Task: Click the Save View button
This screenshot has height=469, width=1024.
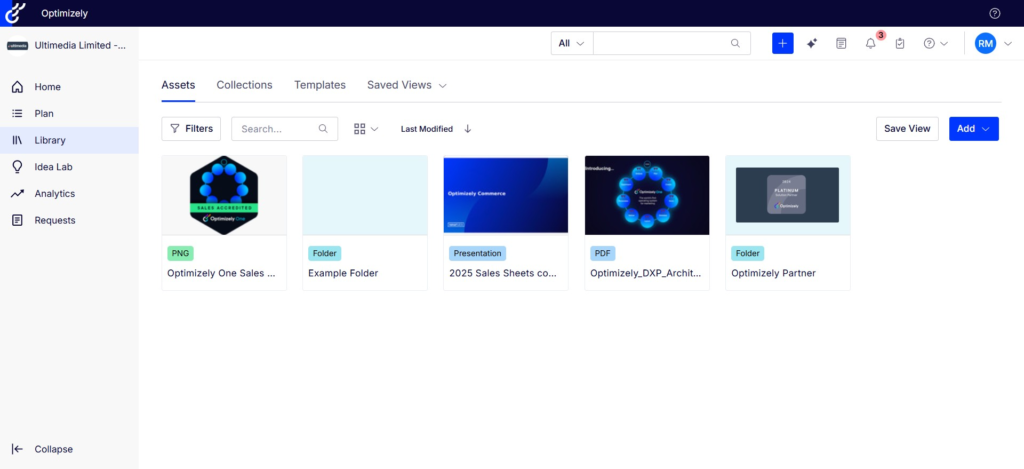Action: click(907, 129)
